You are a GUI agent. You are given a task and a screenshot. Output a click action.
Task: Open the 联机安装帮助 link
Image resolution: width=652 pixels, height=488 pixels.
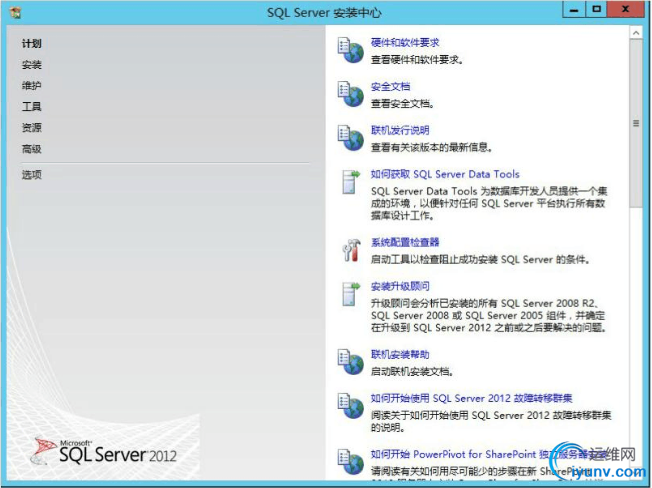[400, 354]
